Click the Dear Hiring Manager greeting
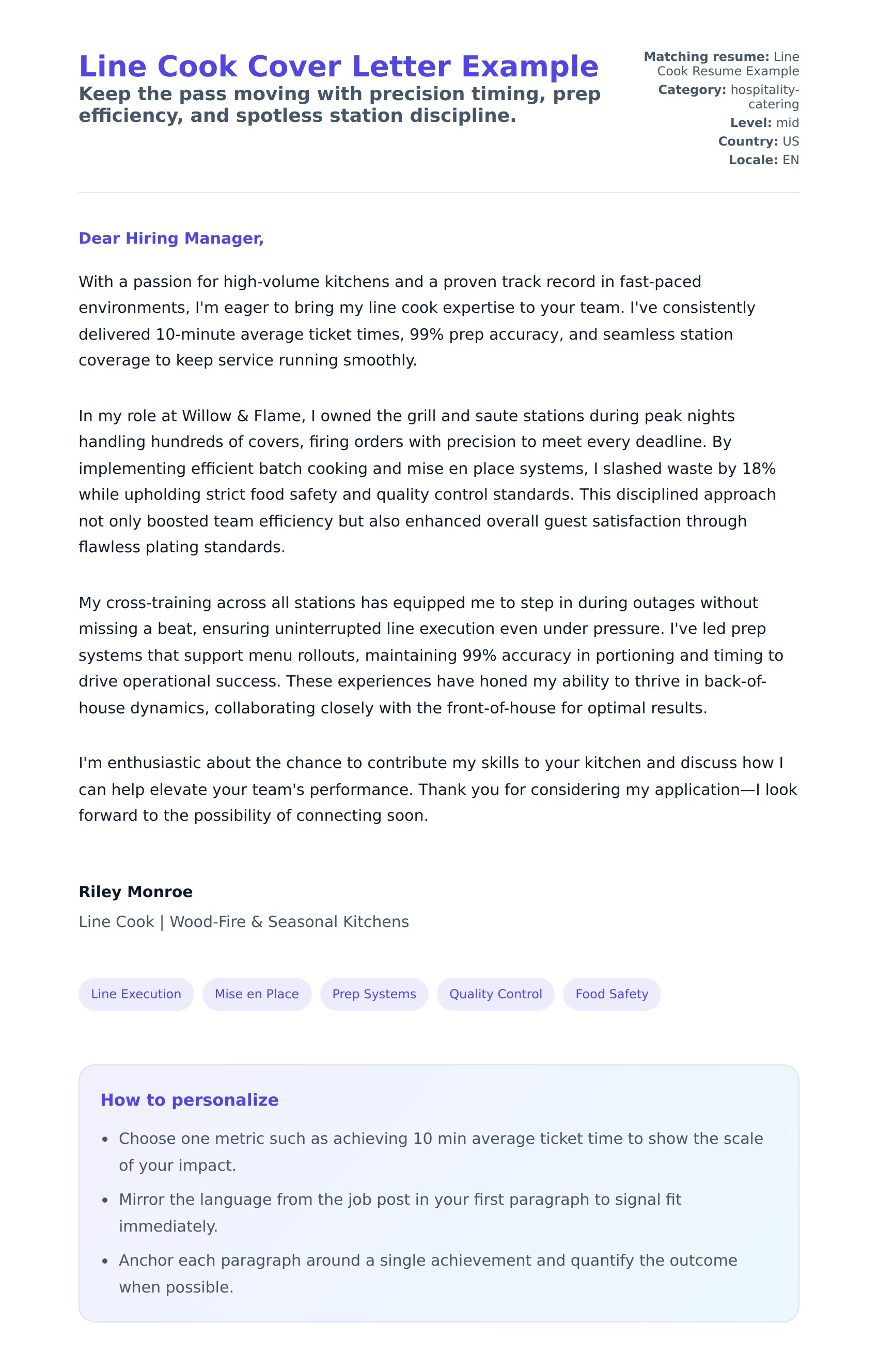Screen dimensions: 878x1372 (x=171, y=238)
